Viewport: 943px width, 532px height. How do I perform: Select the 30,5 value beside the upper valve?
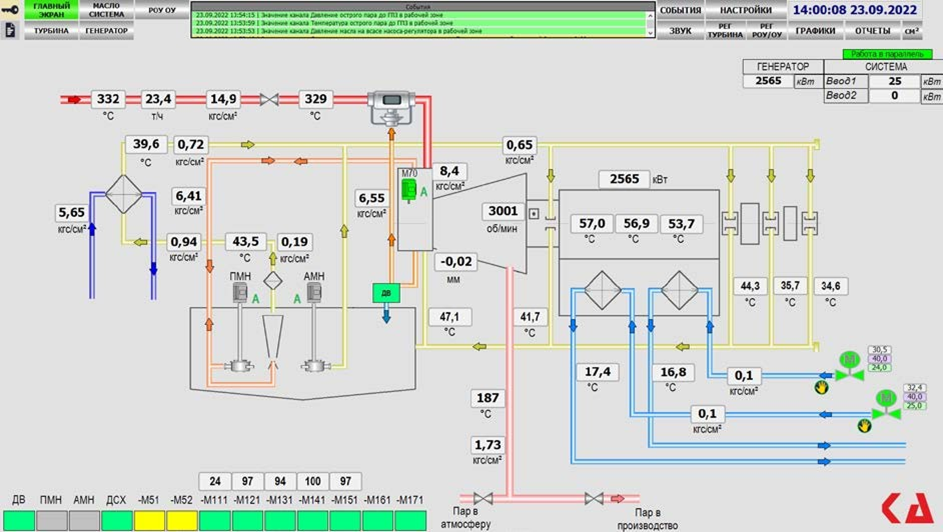879,350
